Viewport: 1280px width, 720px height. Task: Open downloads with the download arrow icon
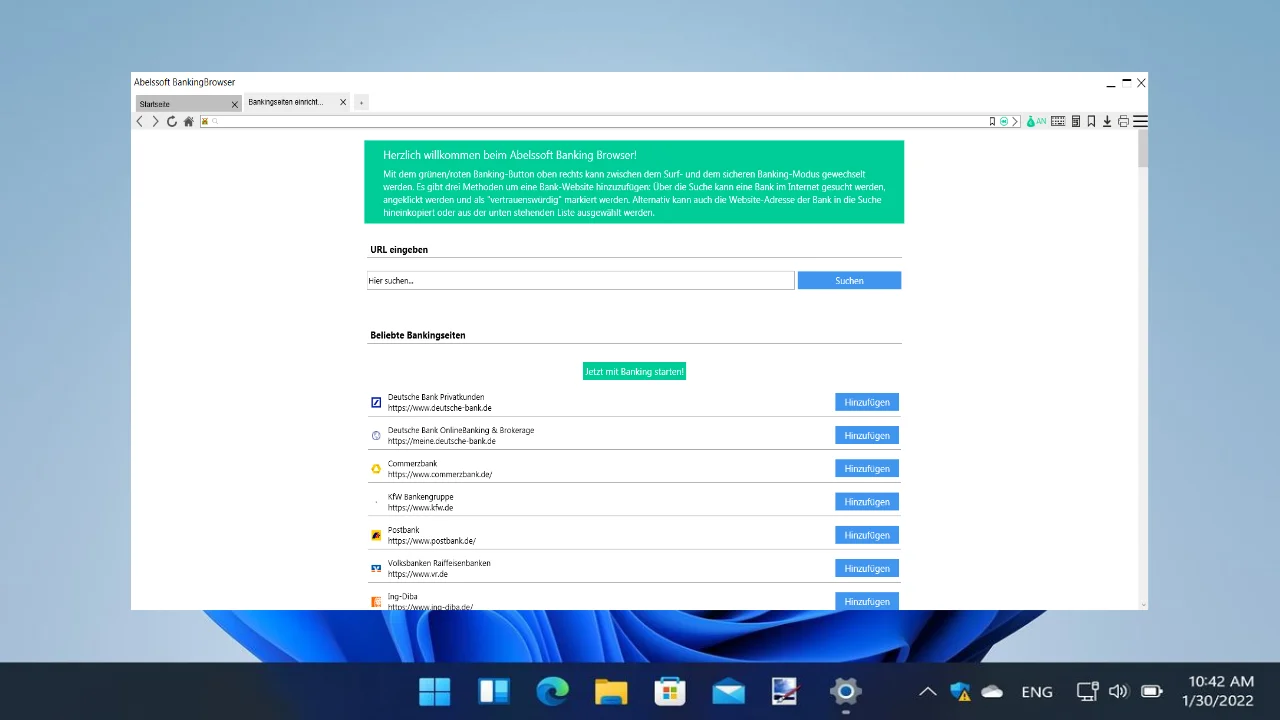[1107, 121]
